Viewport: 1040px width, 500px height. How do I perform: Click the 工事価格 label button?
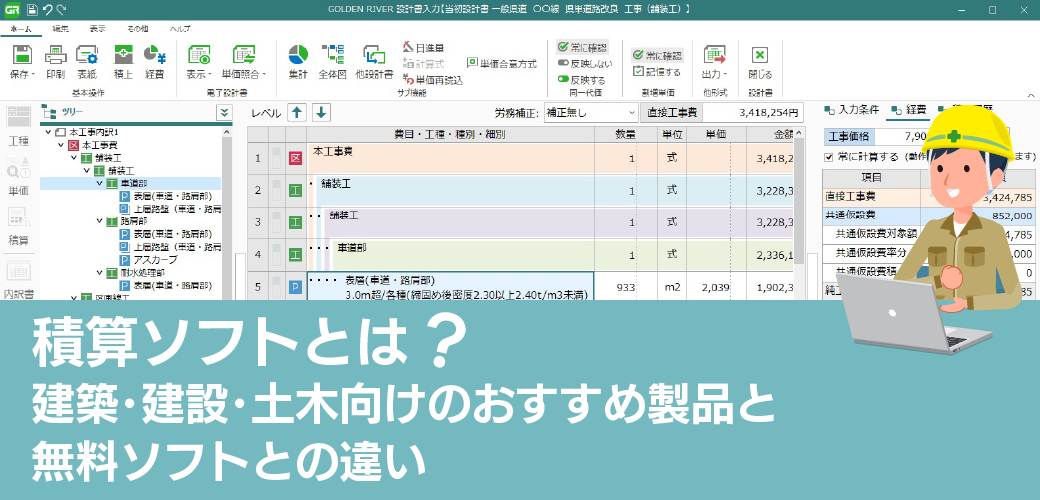coord(848,137)
